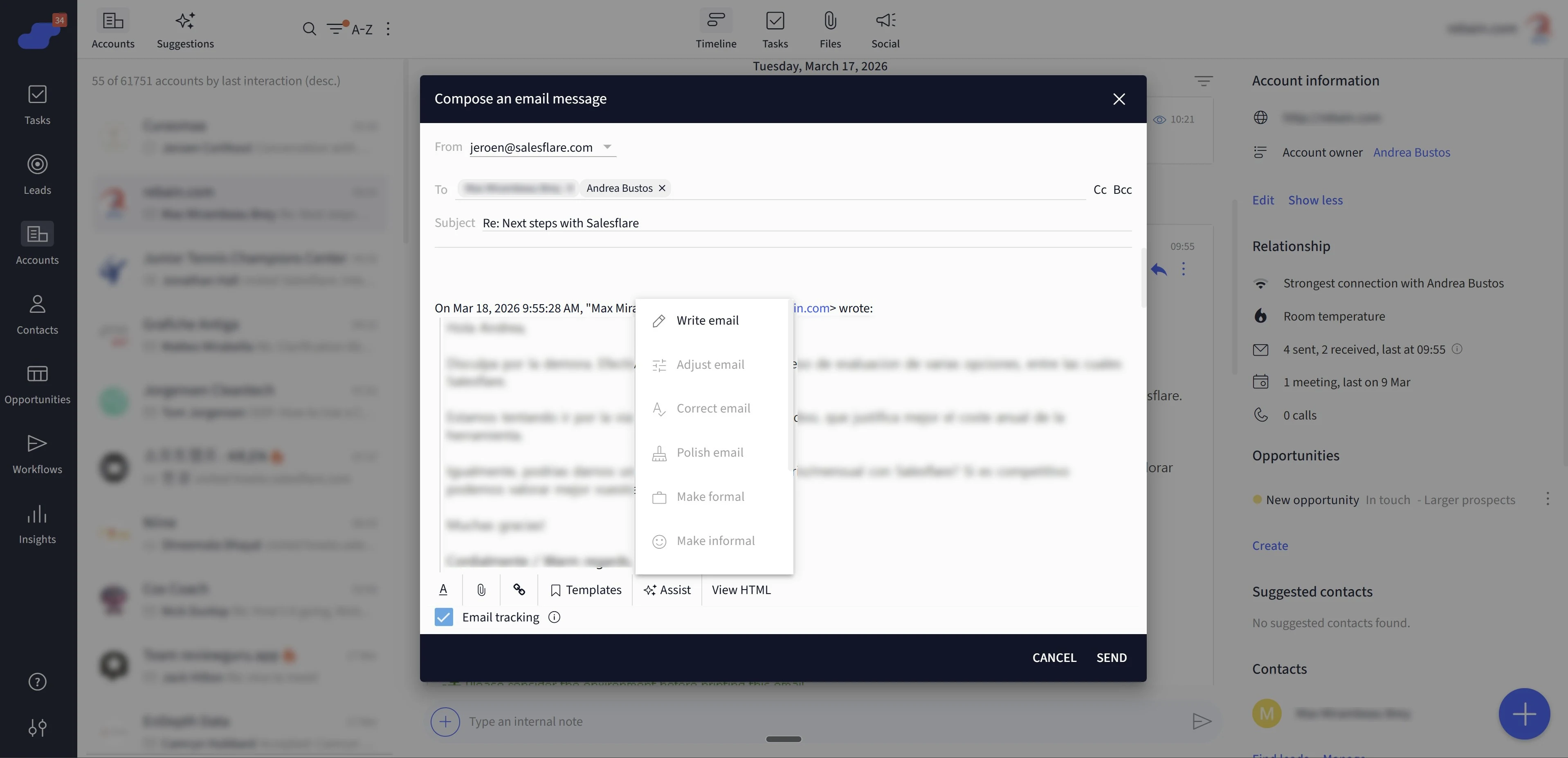
Task: Click the Templates button
Action: (586, 590)
